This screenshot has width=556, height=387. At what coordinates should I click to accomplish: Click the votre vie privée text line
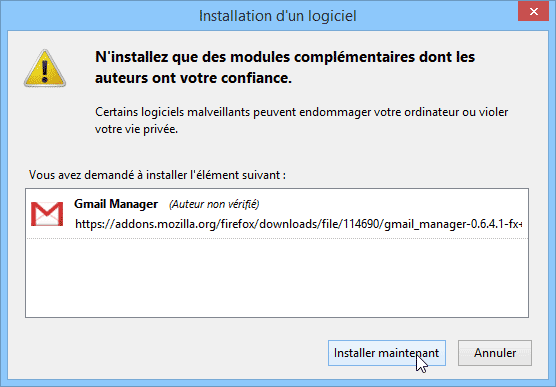point(136,129)
